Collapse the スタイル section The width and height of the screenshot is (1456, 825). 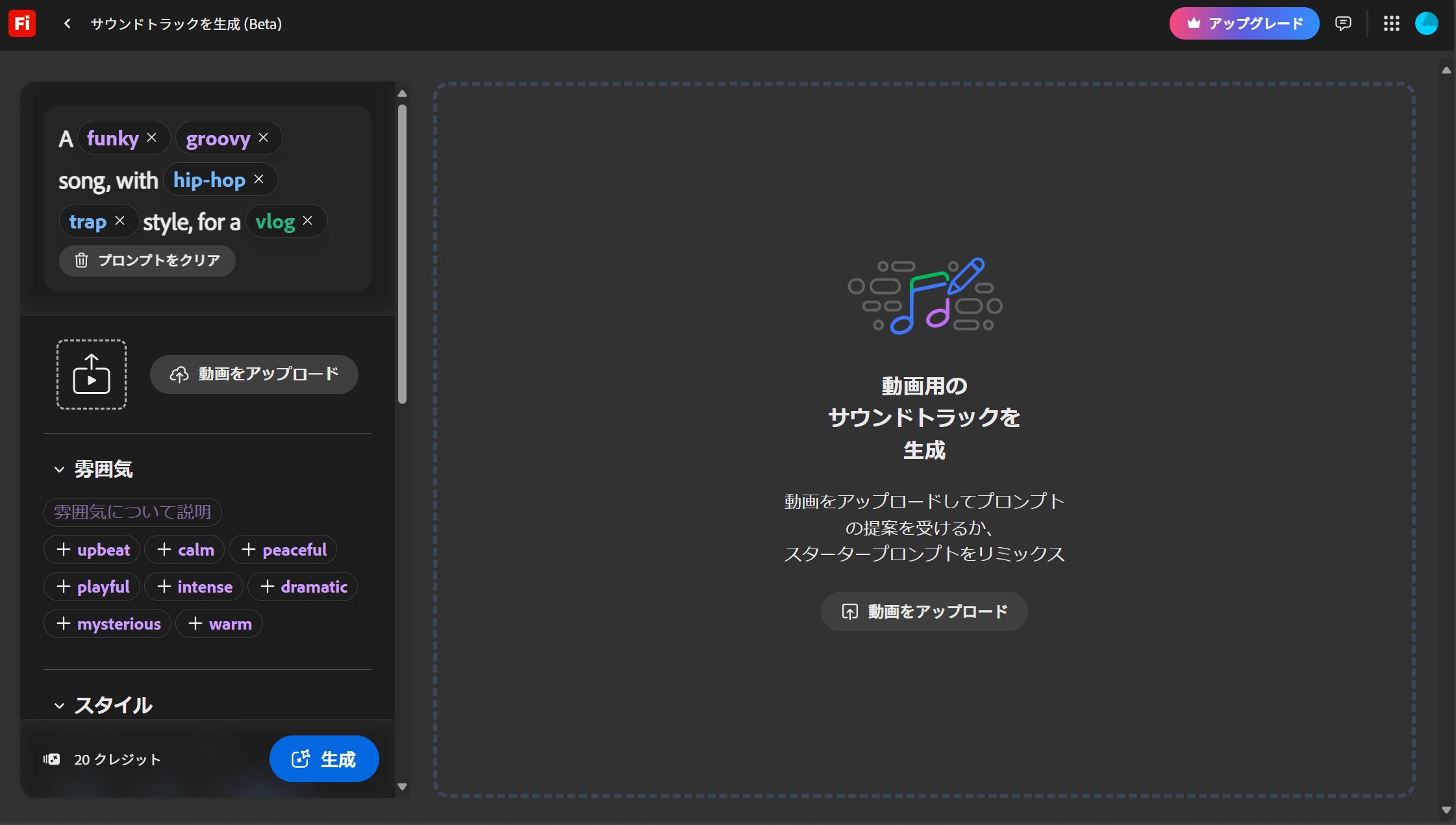[x=60, y=706]
